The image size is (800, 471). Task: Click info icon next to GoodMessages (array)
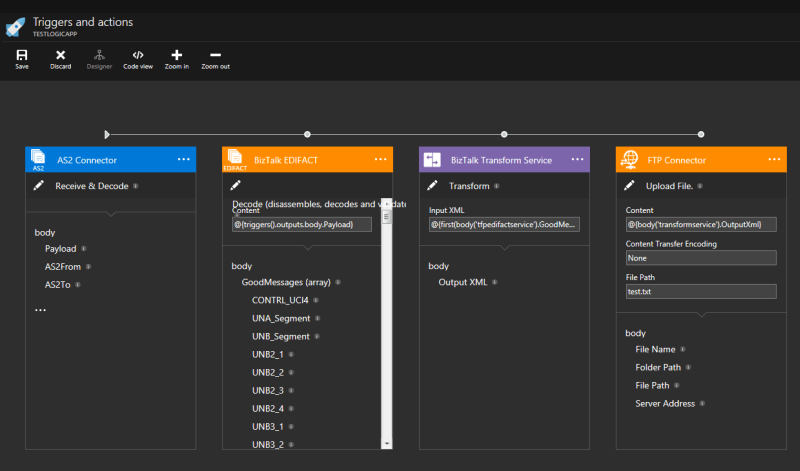point(338,282)
